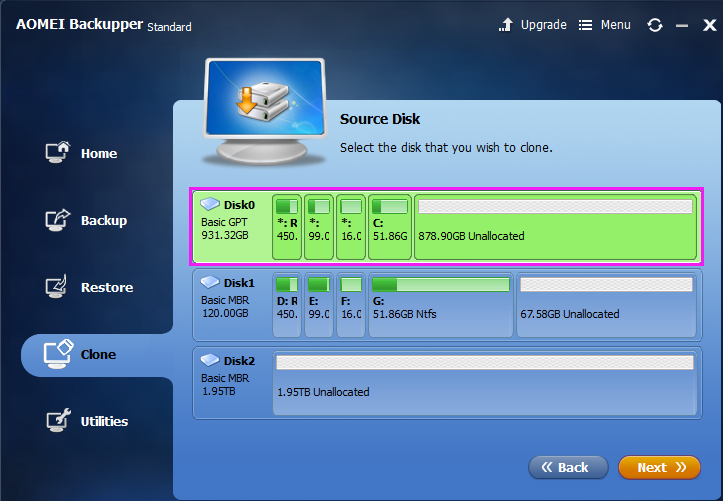Screen dimensions: 723x501
Task: Click the G: 51.86GB Ntfs partition
Action: point(441,305)
